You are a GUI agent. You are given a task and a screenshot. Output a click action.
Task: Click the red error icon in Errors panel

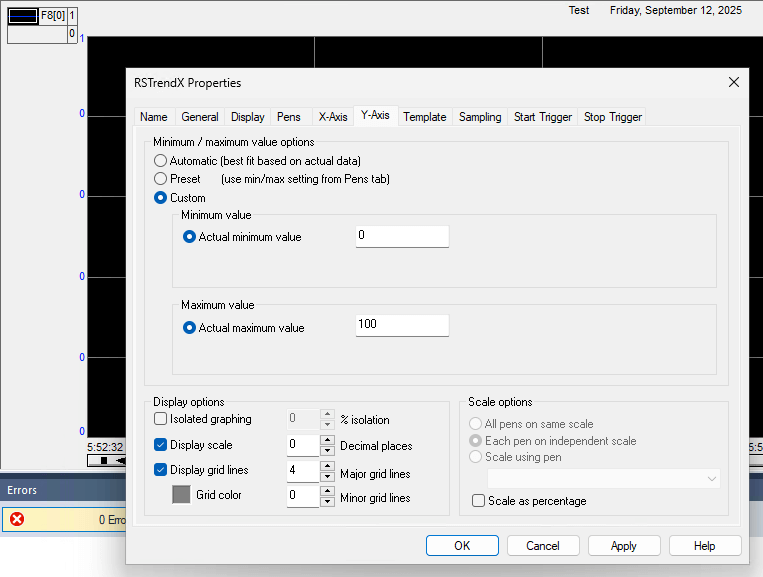click(17, 519)
